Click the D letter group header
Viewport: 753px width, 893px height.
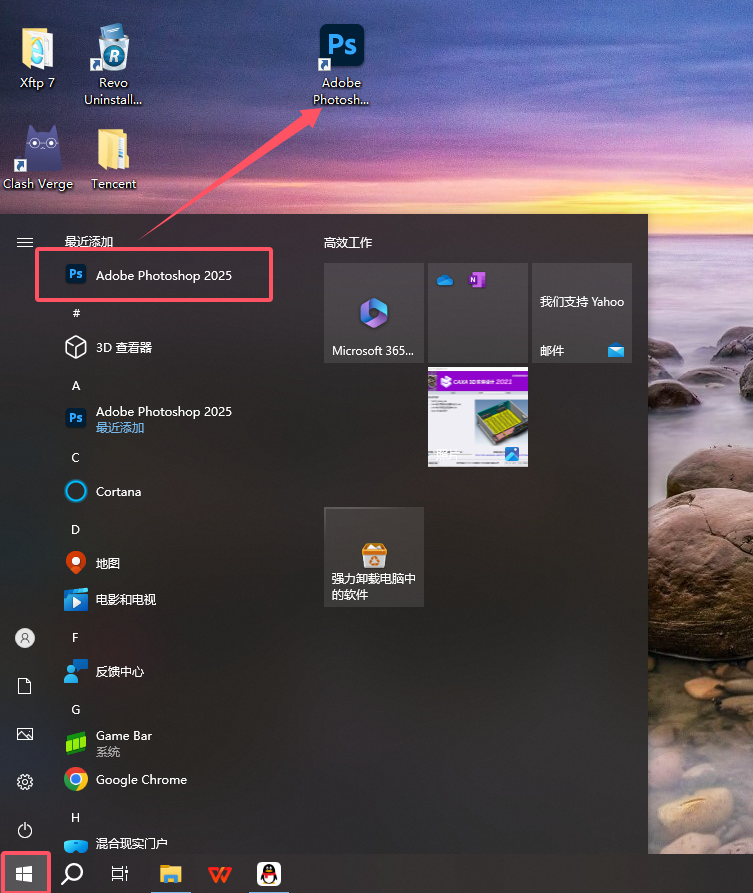point(75,530)
